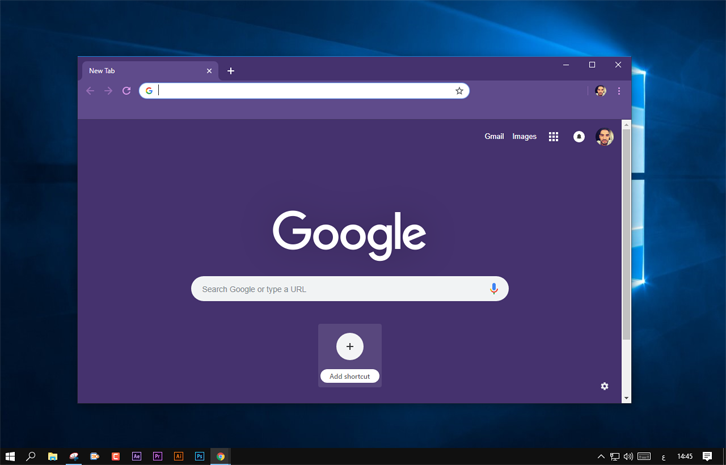Open a new tab with plus button
This screenshot has width=726, height=465.
(231, 71)
